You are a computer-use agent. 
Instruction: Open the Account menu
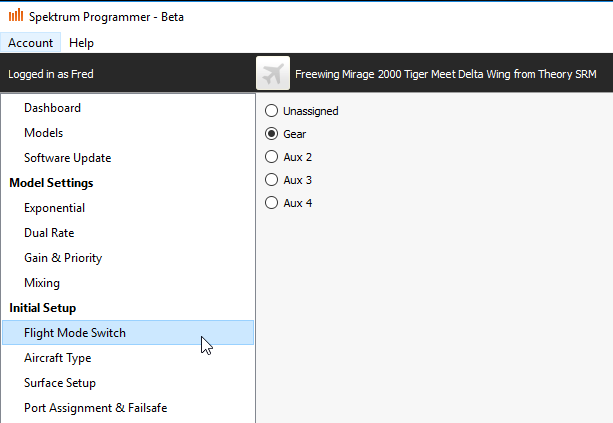(30, 43)
